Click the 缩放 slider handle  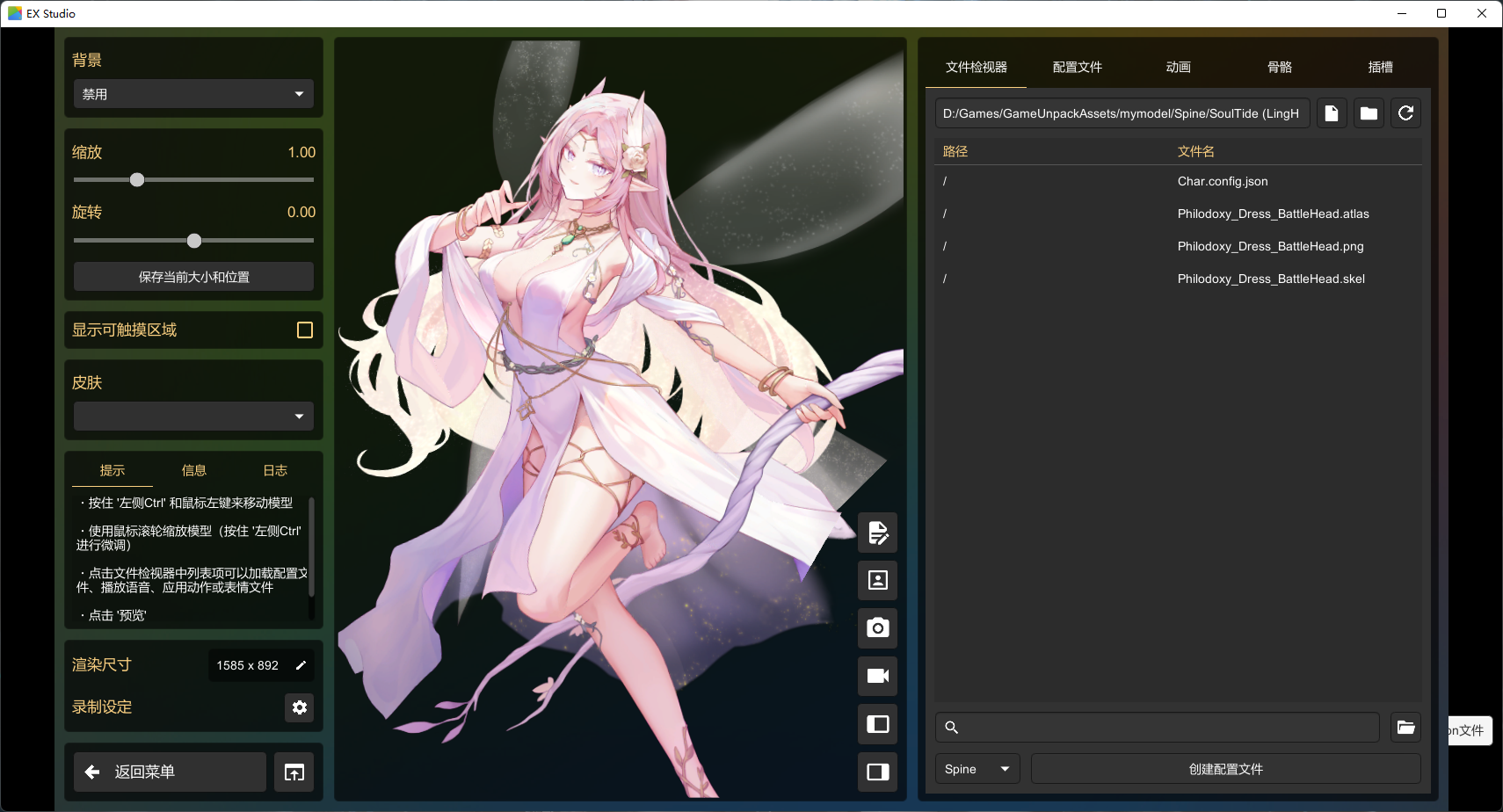(137, 180)
